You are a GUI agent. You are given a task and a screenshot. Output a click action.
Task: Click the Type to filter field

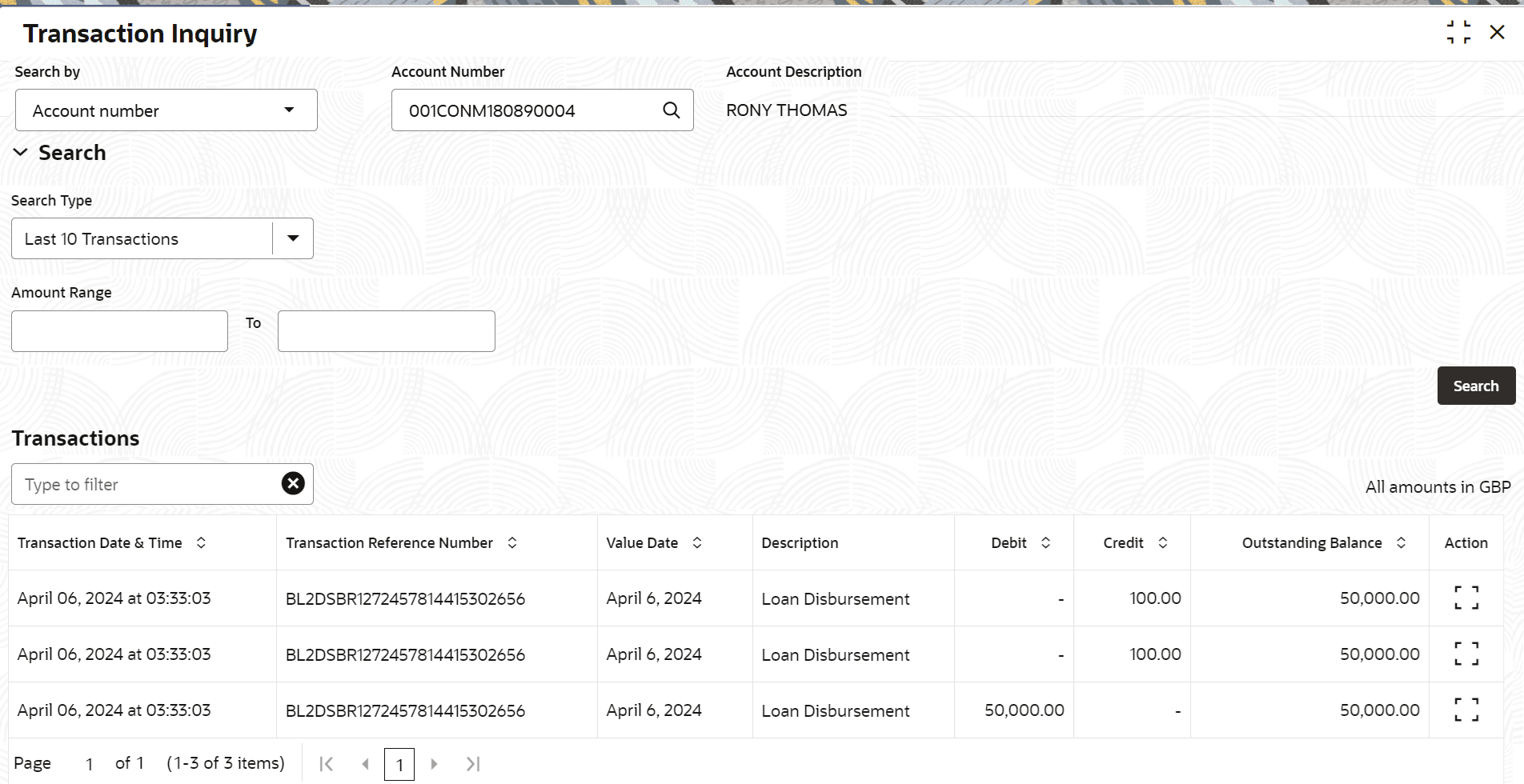point(144,484)
